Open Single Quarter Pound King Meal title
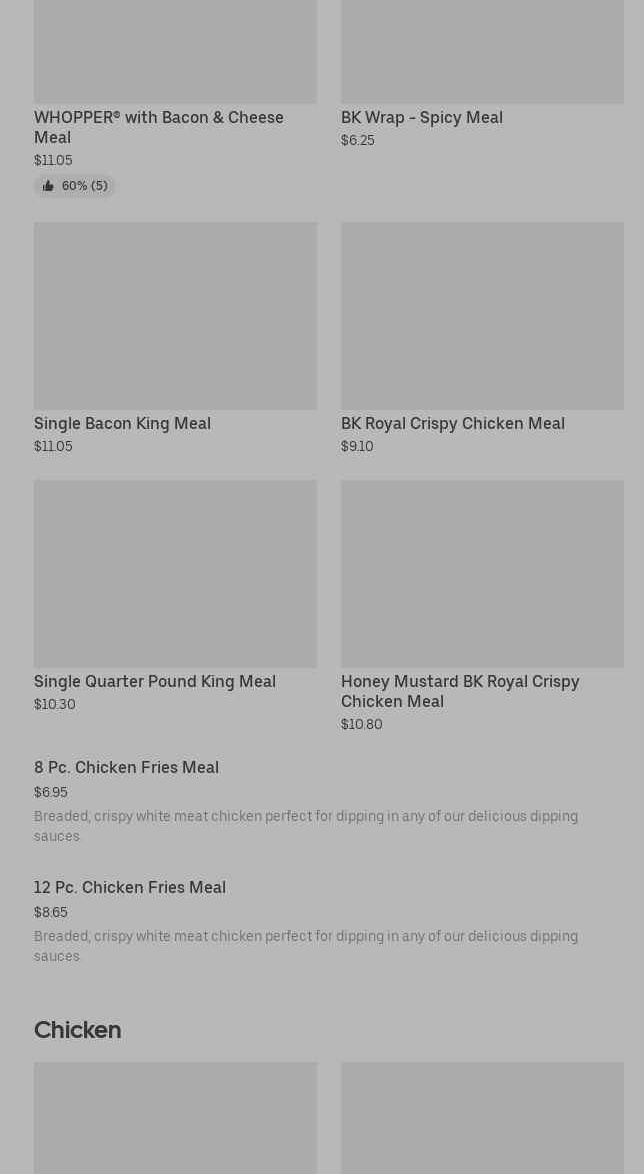 tap(155, 682)
